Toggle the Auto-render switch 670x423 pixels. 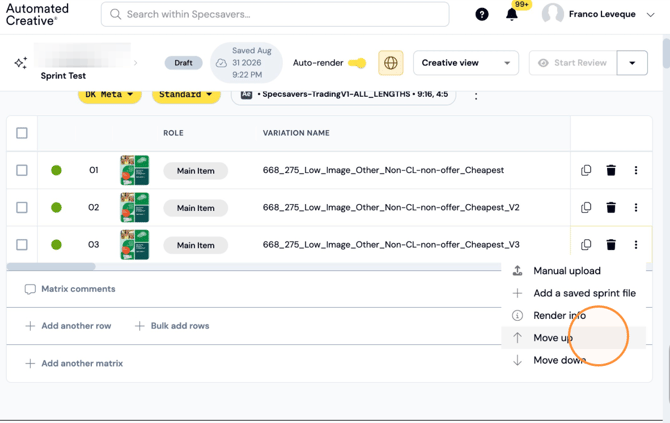357,63
